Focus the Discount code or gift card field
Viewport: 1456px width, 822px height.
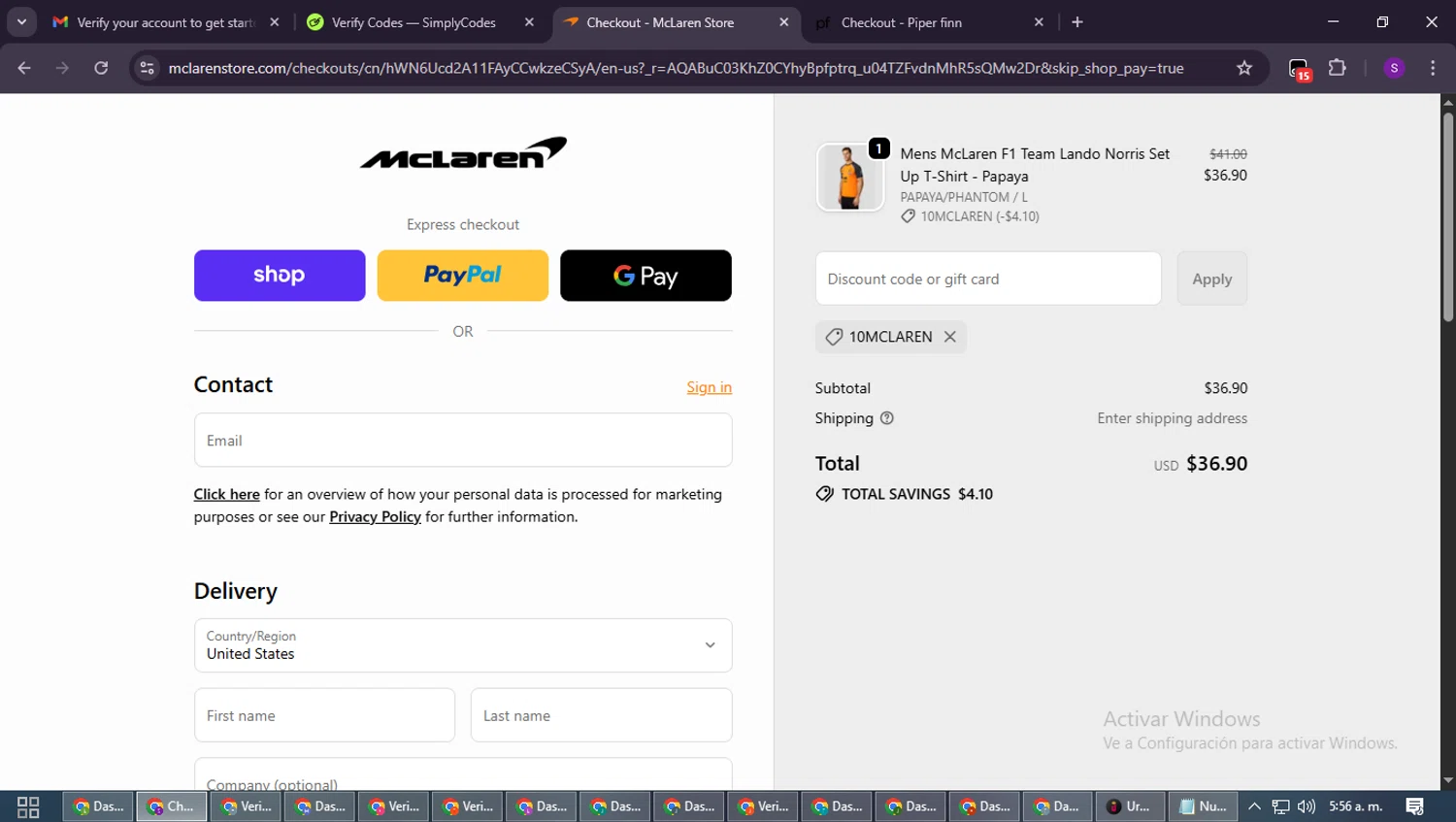(x=988, y=279)
